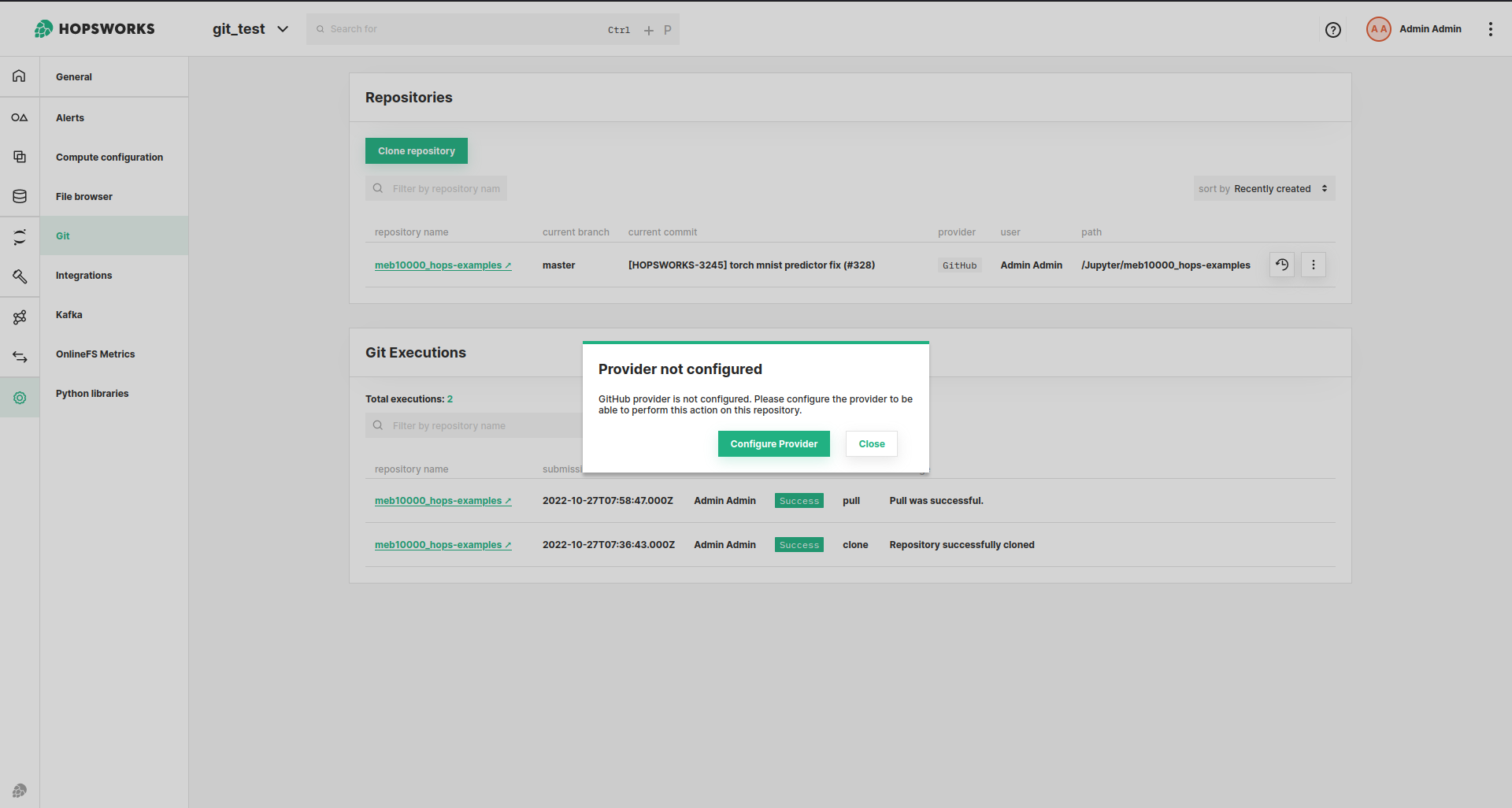The height and width of the screenshot is (808, 1512).
Task: Click the Alerts icon in the sidebar
Action: tap(19, 117)
